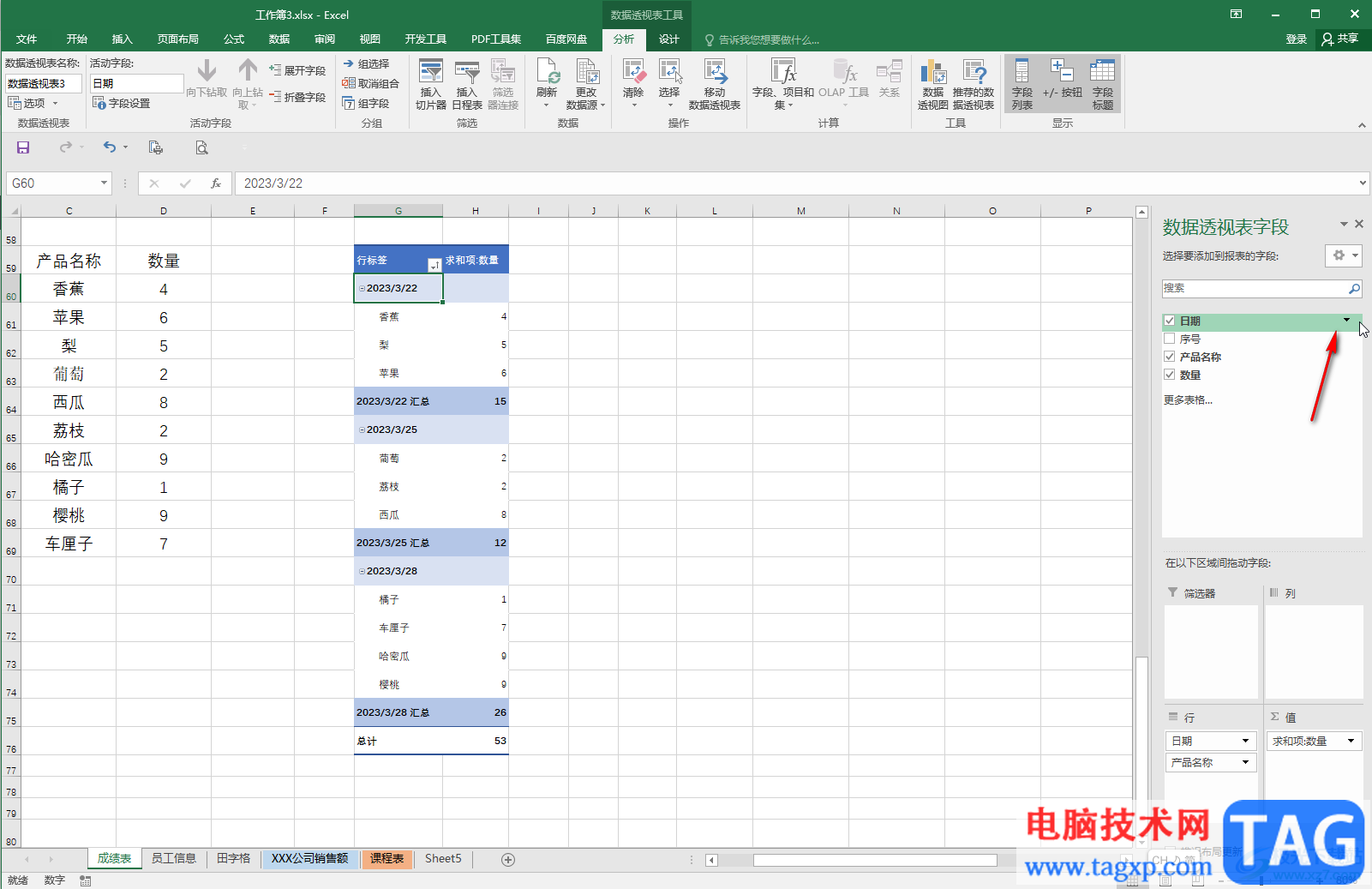Click the Clear pivot table icon

(633, 83)
